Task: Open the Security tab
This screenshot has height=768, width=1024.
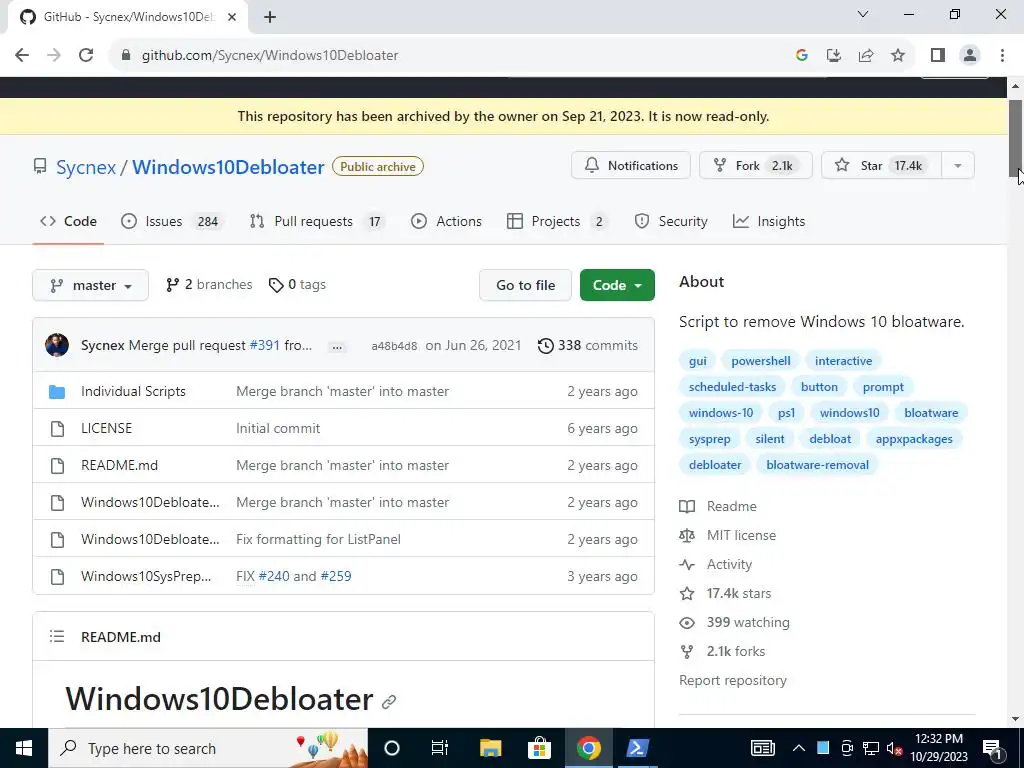Action: pos(671,221)
